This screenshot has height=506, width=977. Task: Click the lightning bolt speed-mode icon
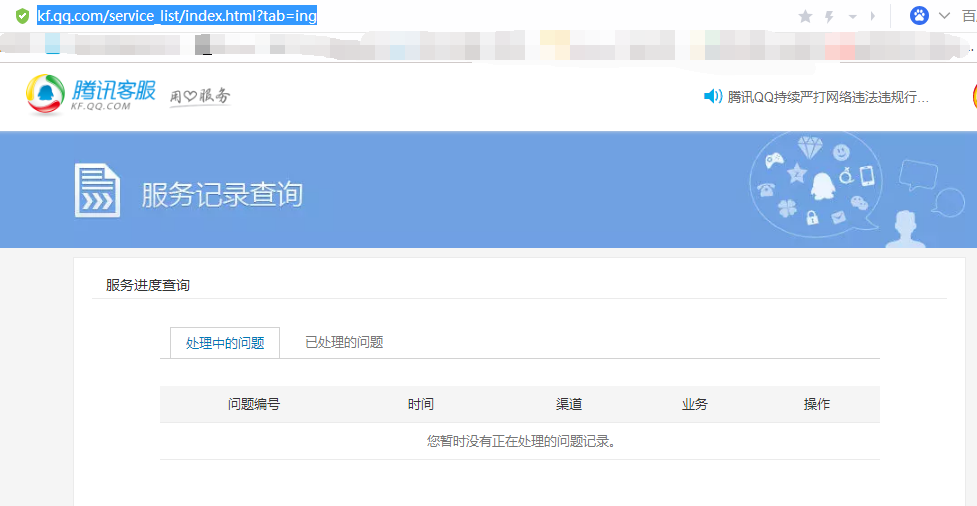(x=829, y=16)
